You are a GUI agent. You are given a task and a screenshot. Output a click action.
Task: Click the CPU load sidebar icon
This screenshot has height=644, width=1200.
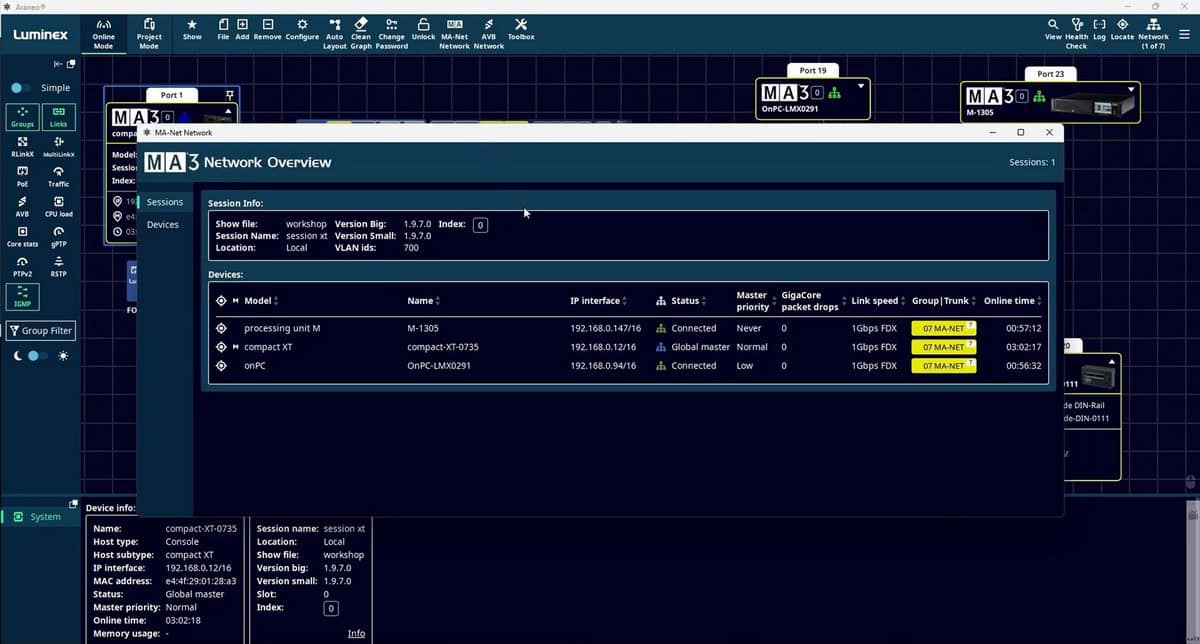[58, 207]
